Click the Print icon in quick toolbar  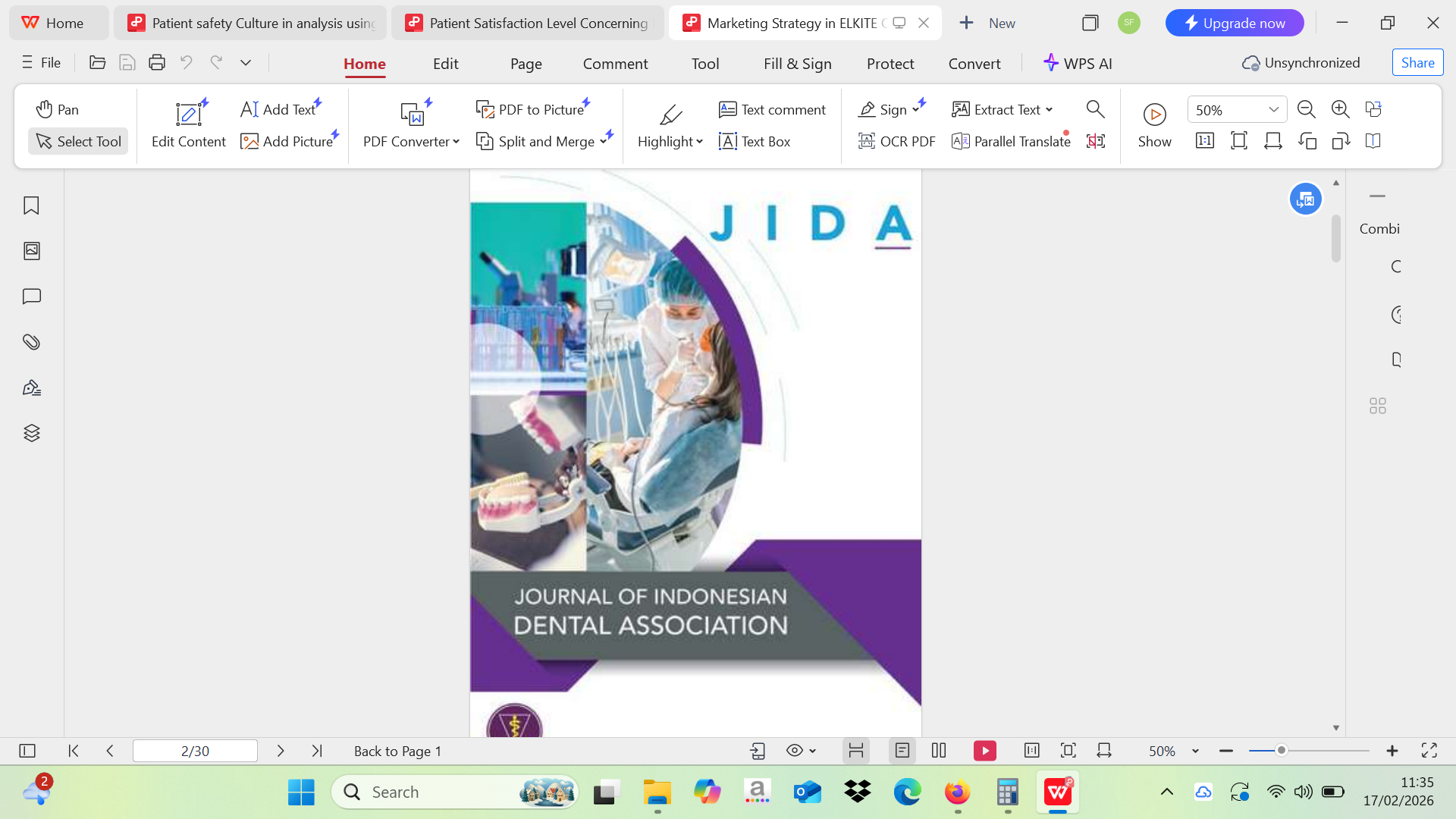pyautogui.click(x=157, y=63)
